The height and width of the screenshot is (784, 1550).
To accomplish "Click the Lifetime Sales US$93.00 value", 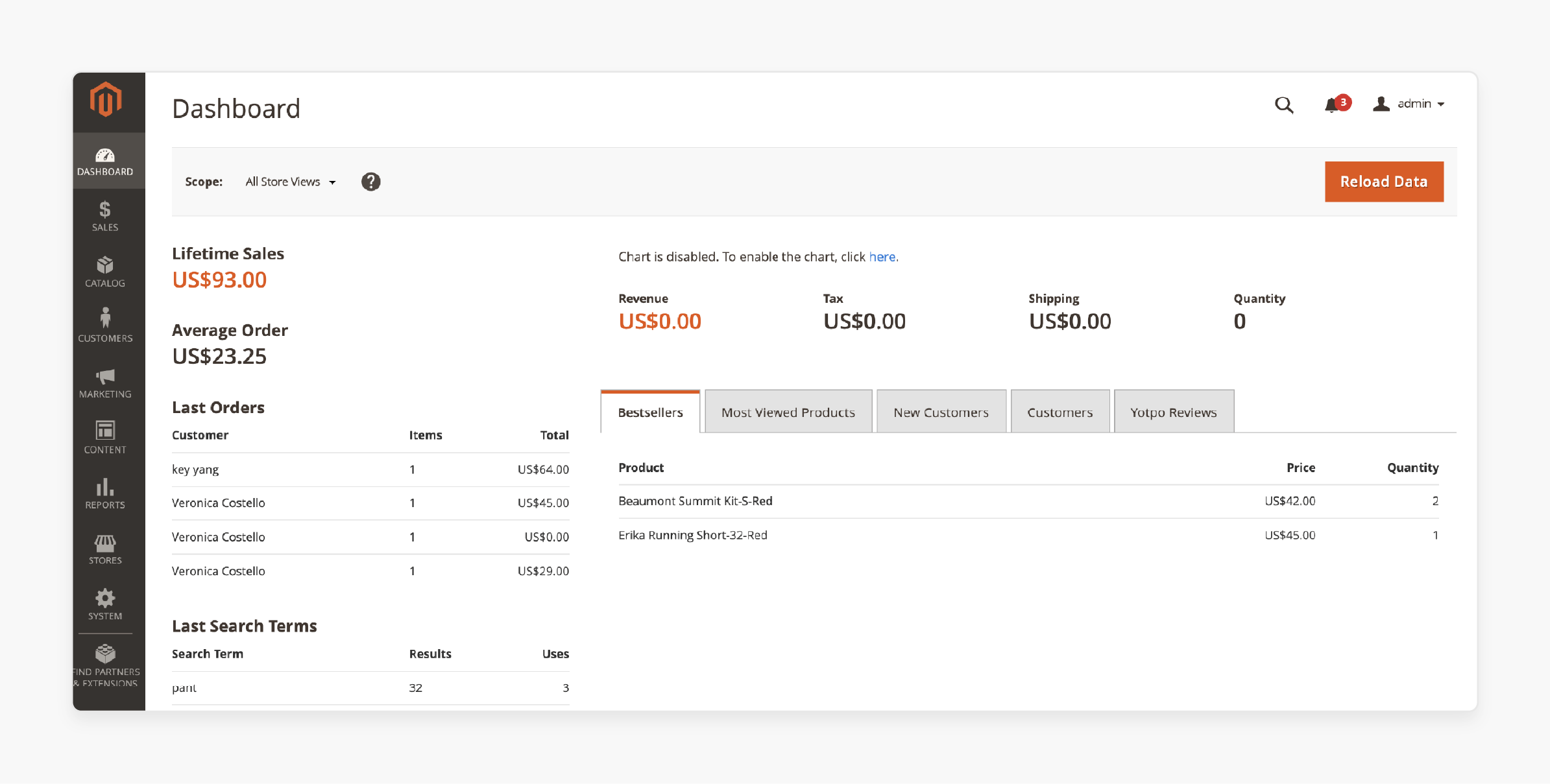I will point(219,280).
